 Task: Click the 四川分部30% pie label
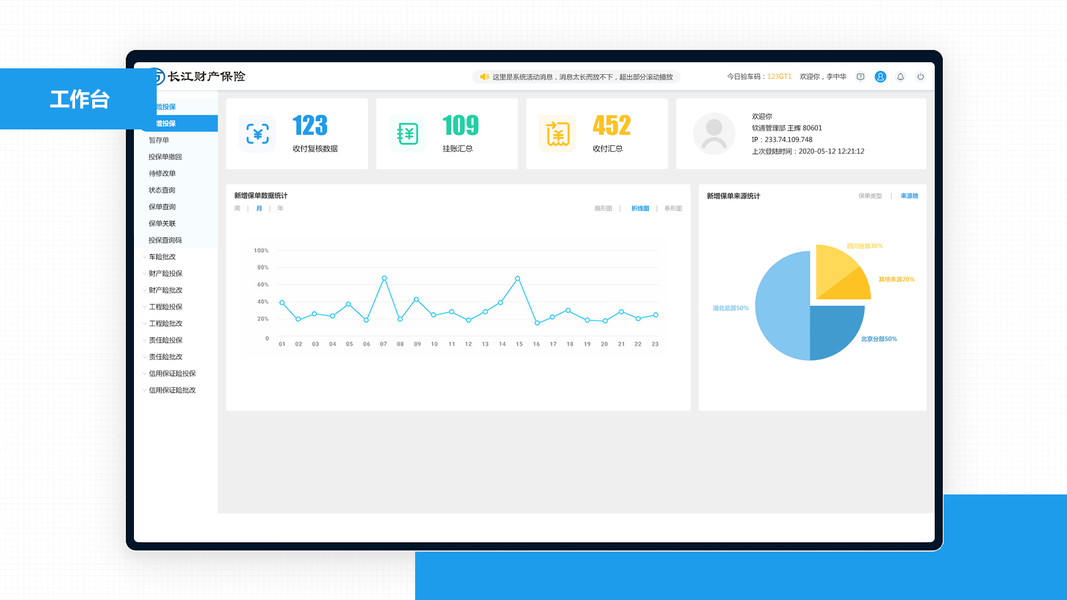(864, 246)
